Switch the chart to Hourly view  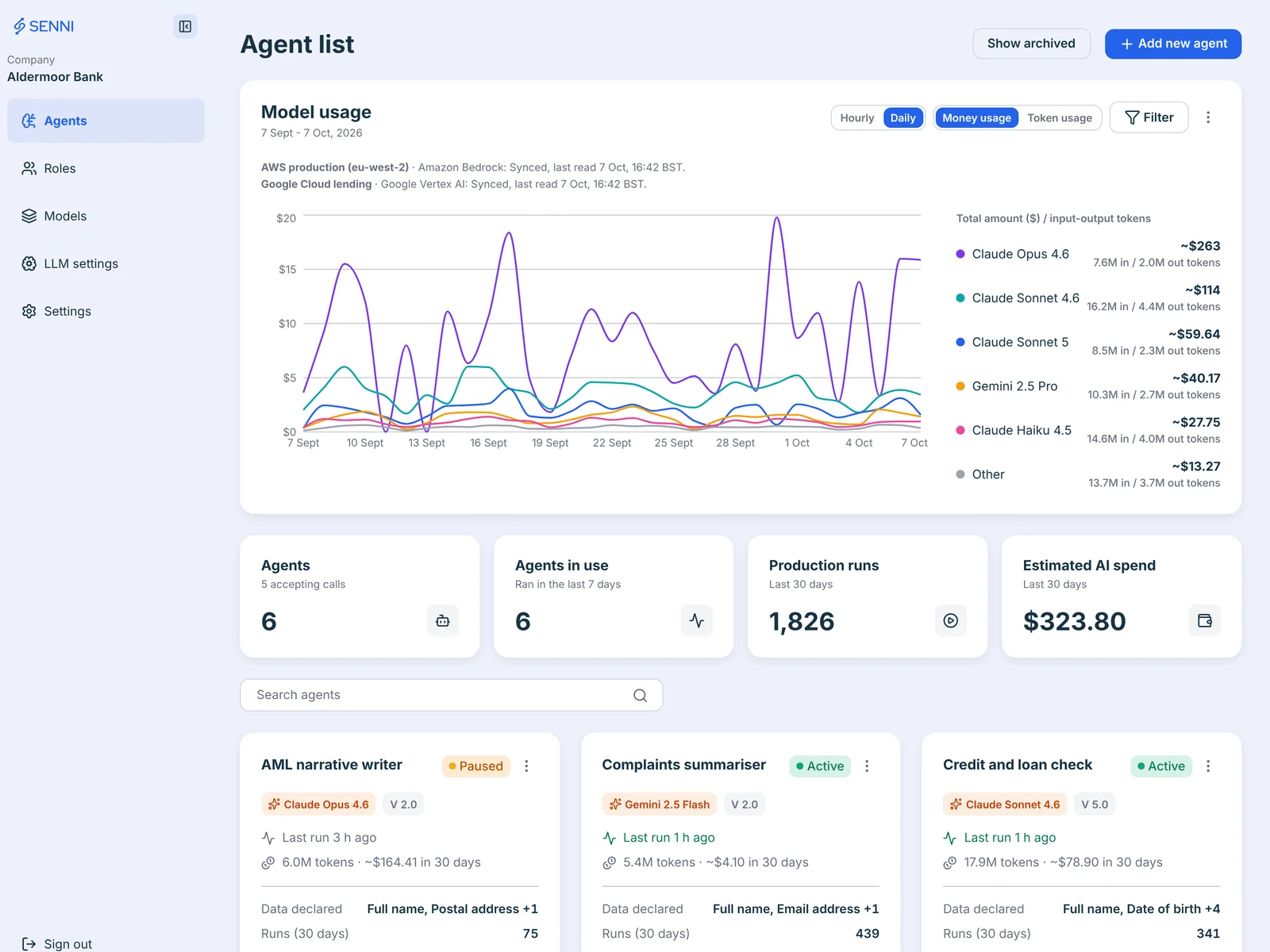tap(856, 117)
